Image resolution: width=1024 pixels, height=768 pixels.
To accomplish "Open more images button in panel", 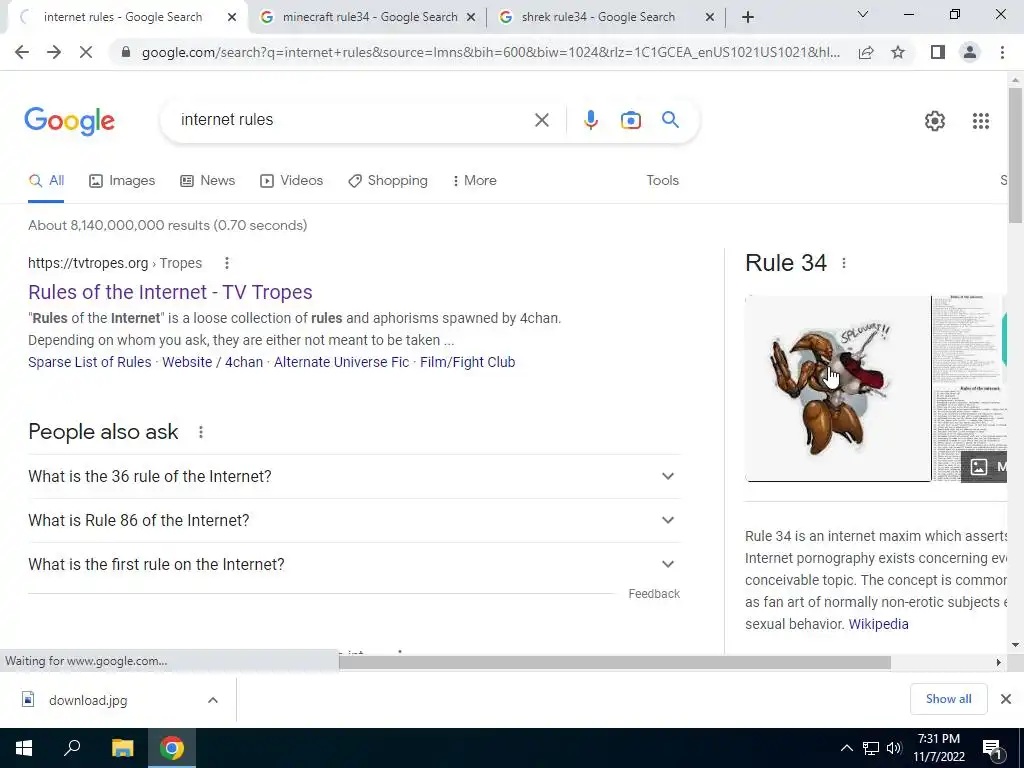I will pos(984,467).
